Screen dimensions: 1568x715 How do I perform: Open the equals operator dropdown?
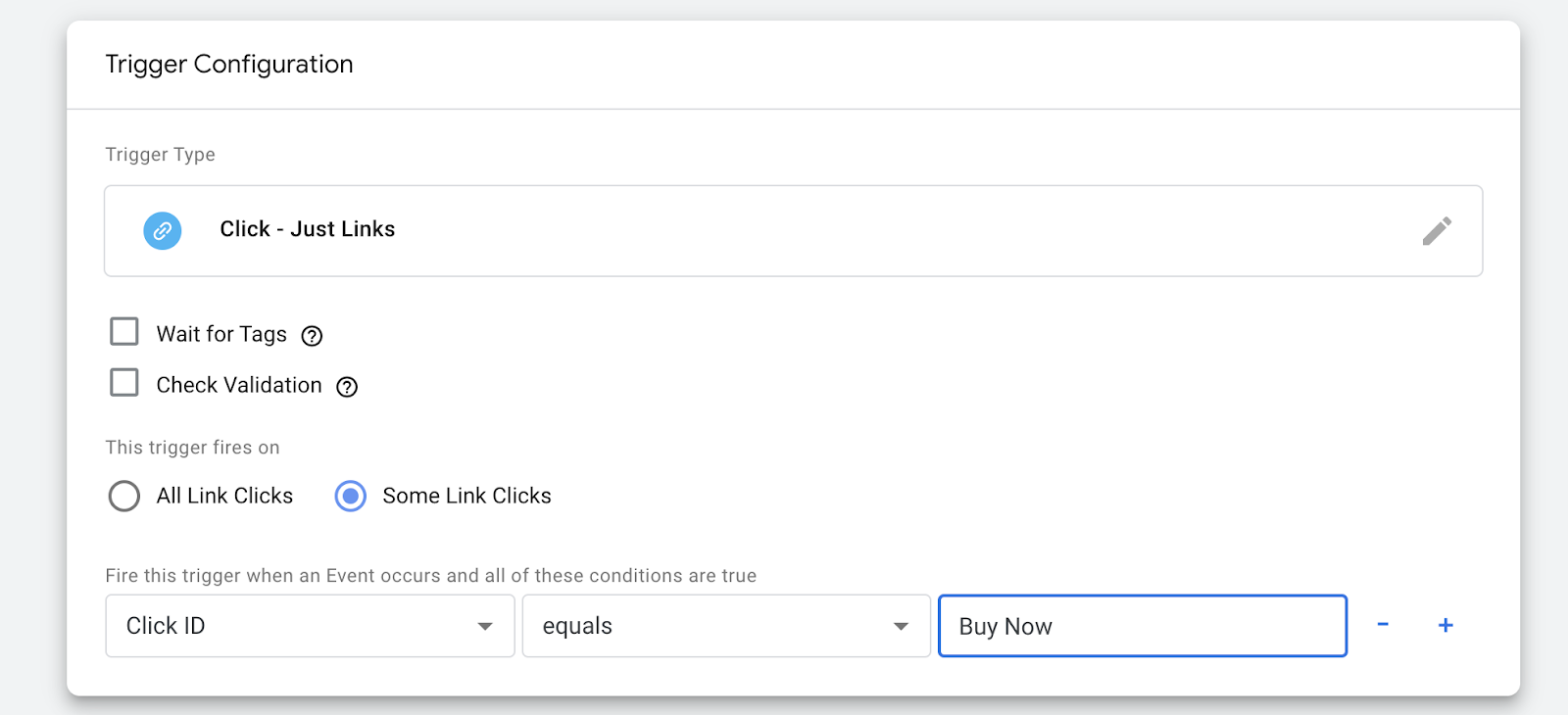click(726, 626)
